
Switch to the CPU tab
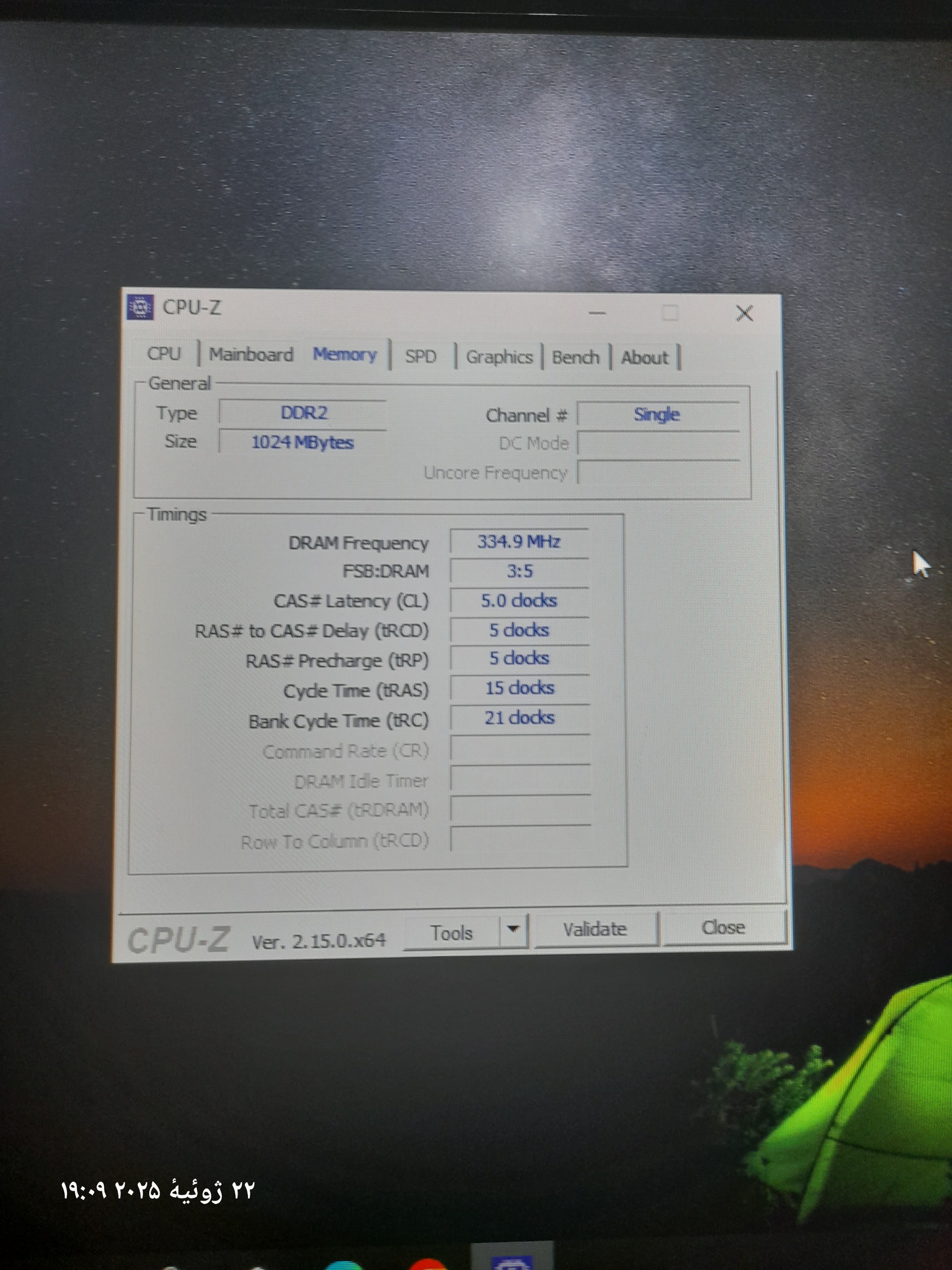pyautogui.click(x=164, y=354)
